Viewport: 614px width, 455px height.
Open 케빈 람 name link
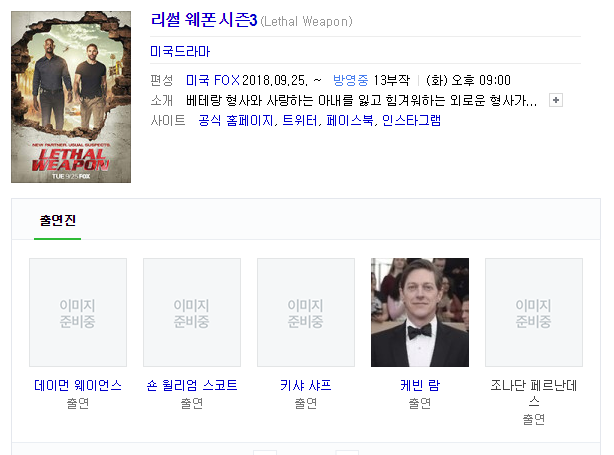click(420, 385)
